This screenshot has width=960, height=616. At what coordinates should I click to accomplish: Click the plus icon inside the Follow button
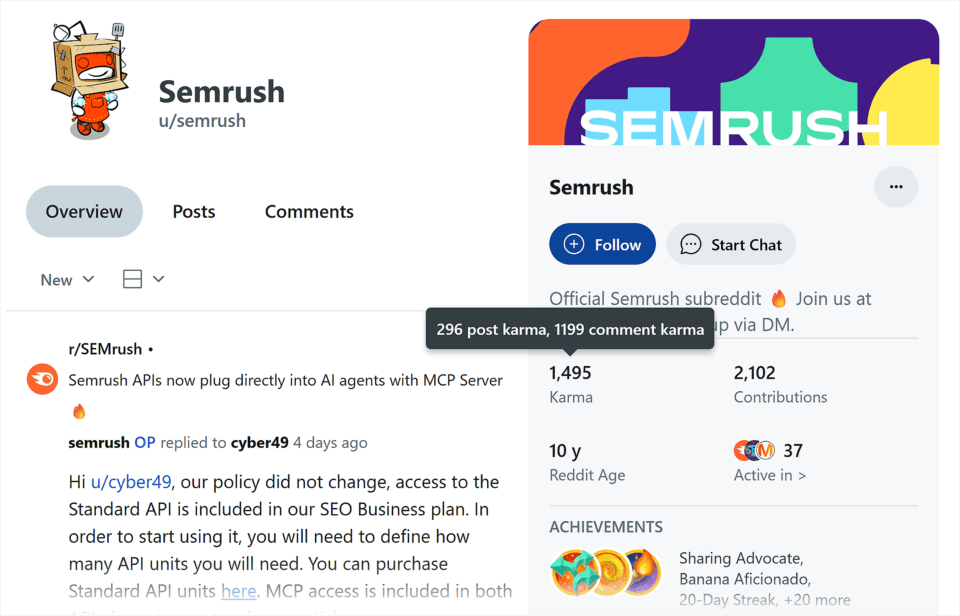(575, 244)
